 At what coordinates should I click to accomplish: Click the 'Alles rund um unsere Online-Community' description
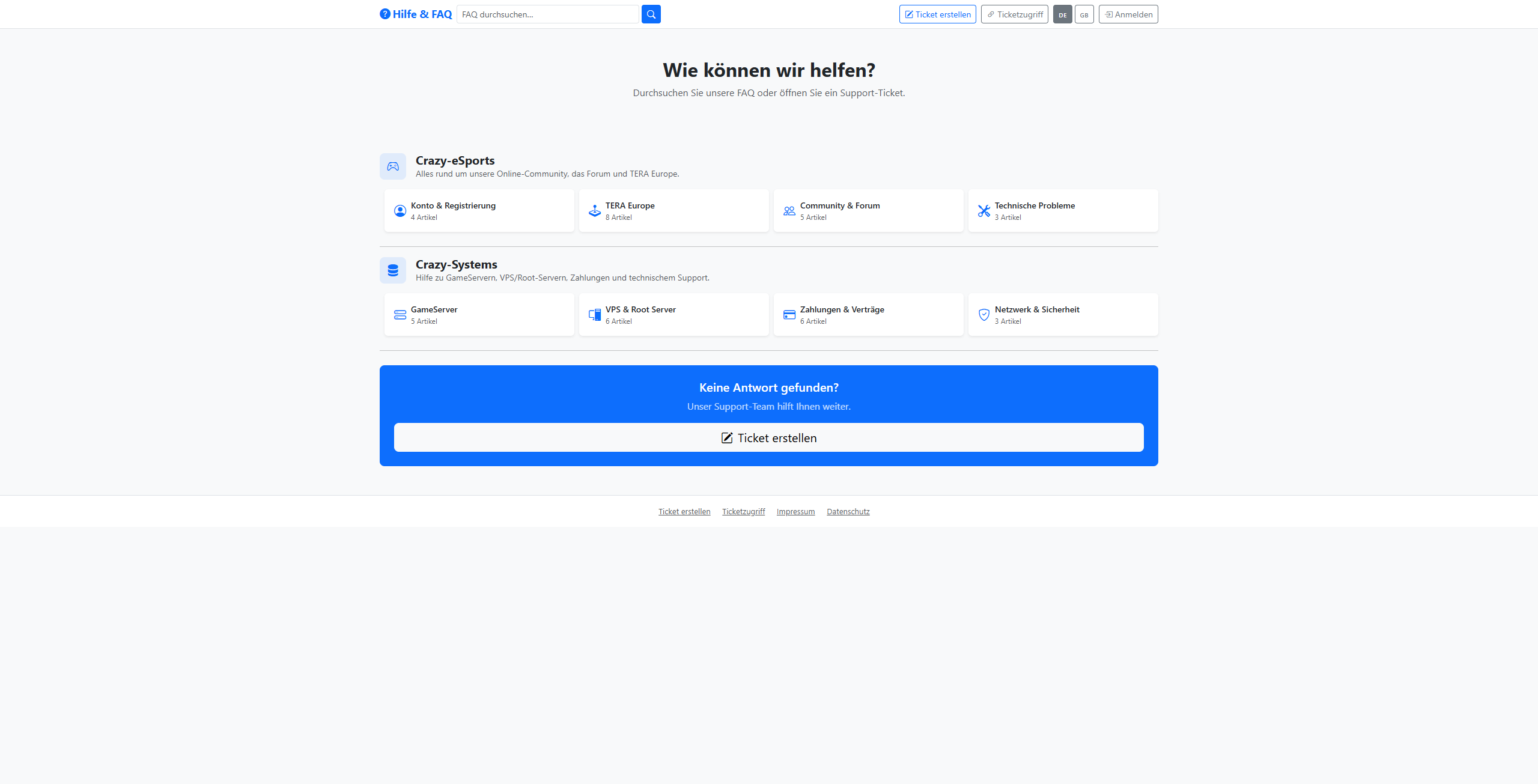(x=547, y=174)
